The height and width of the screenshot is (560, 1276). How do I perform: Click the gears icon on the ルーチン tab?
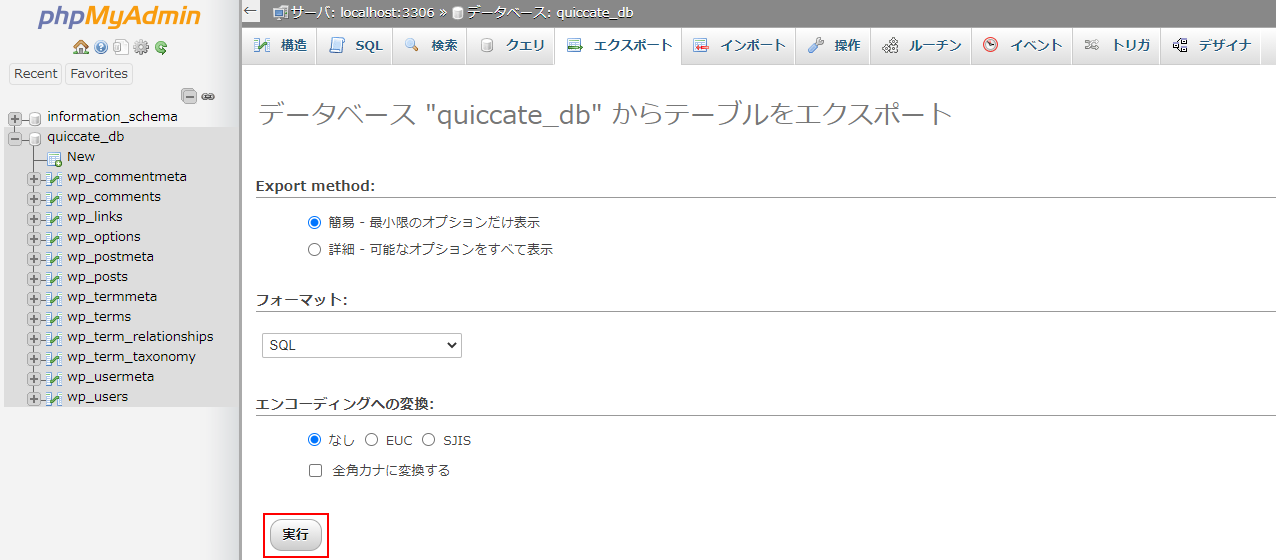890,45
